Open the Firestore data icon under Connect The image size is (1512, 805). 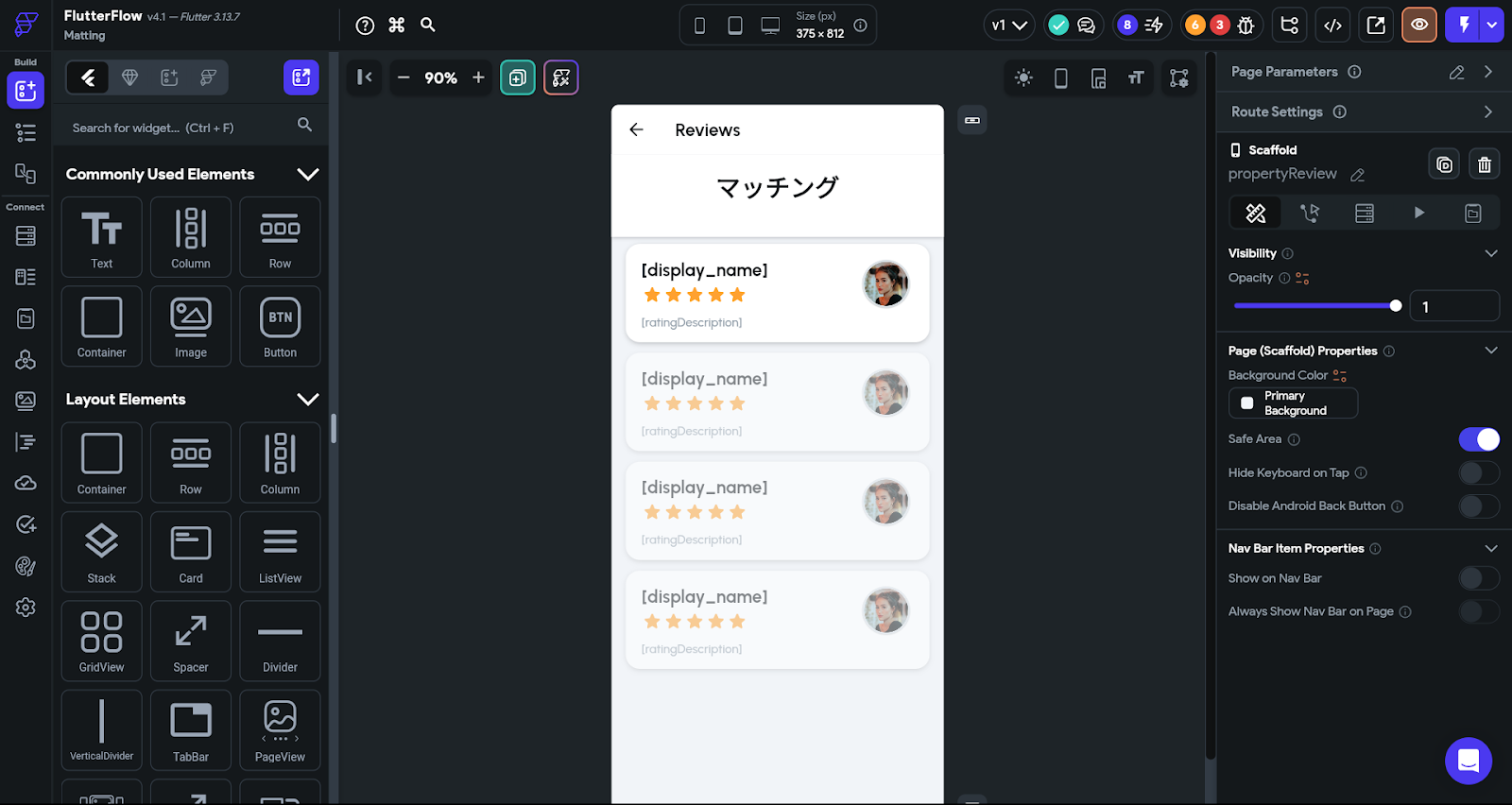click(26, 235)
